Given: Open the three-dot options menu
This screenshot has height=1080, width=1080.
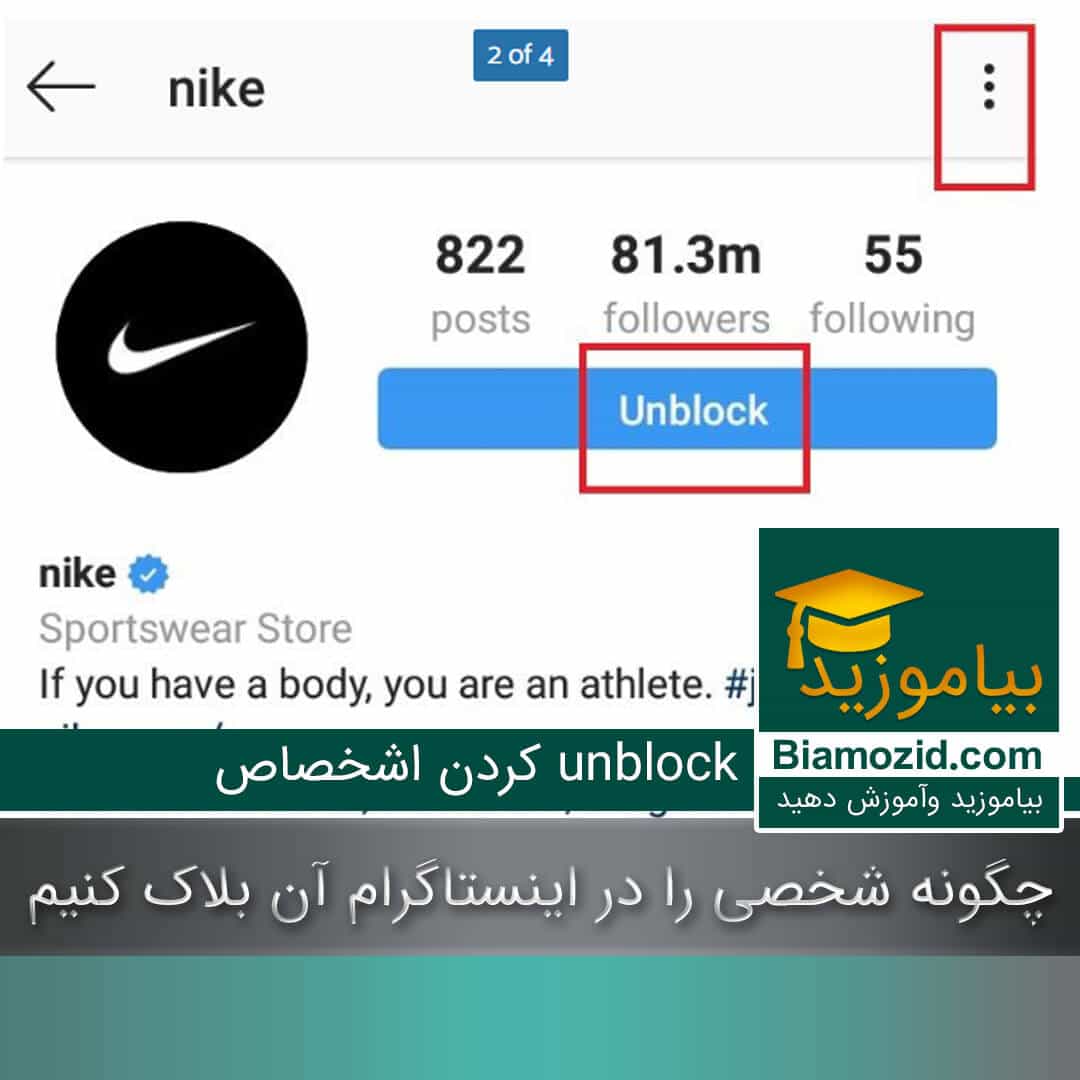Looking at the screenshot, I should click(989, 87).
